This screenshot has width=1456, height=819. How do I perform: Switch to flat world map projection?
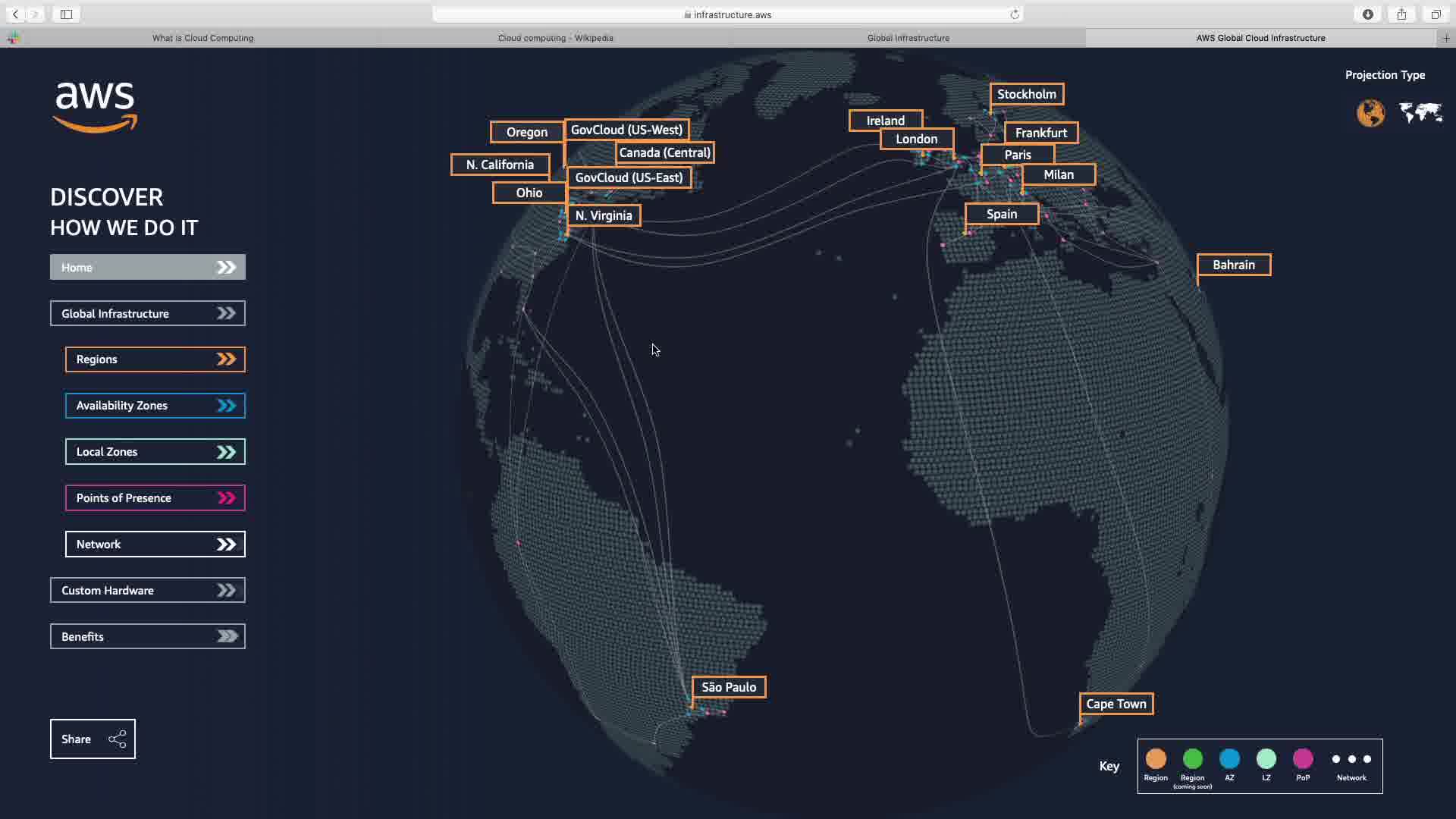point(1420,113)
